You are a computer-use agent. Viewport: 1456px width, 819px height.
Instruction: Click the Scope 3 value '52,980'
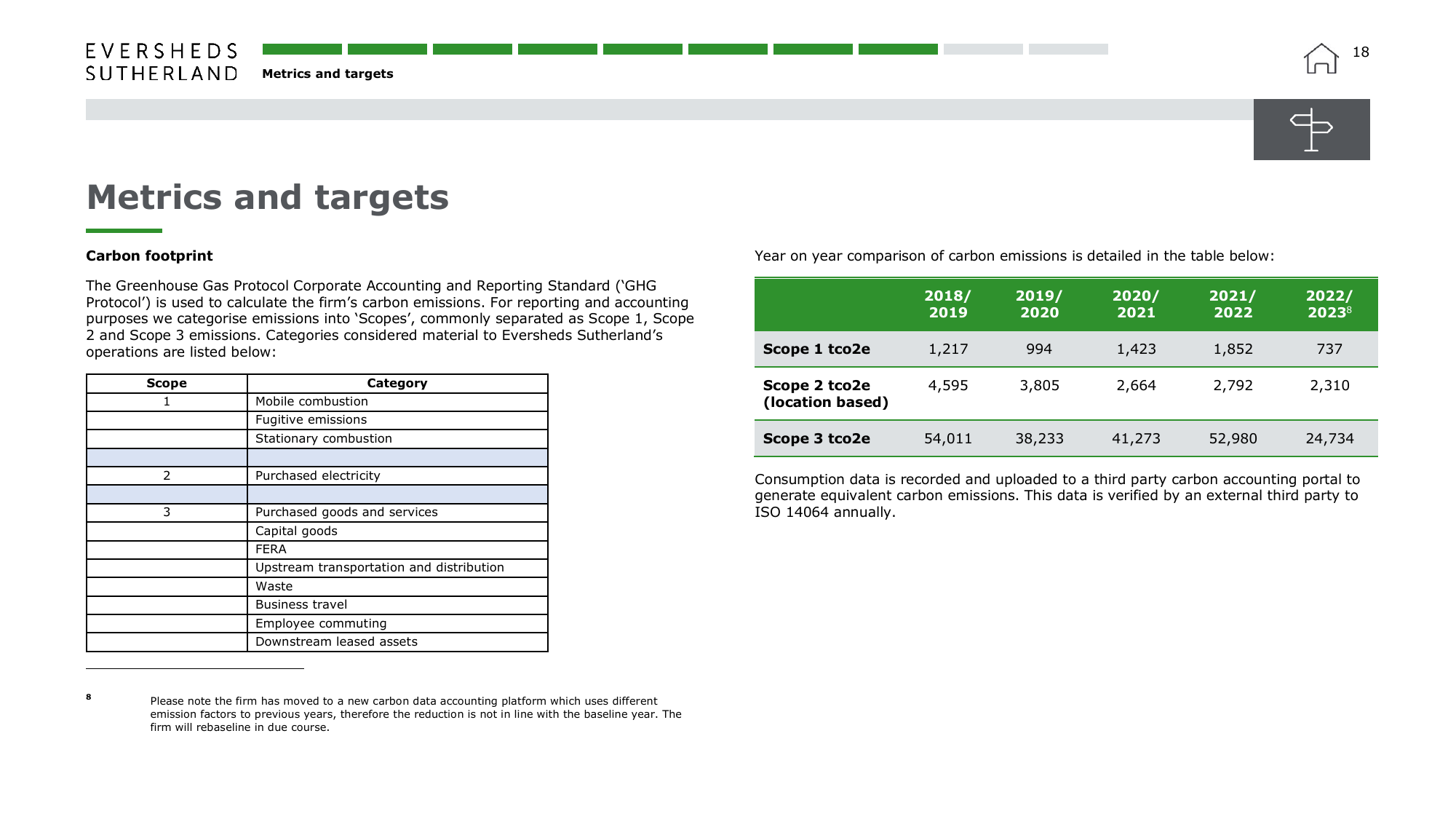click(x=1233, y=439)
